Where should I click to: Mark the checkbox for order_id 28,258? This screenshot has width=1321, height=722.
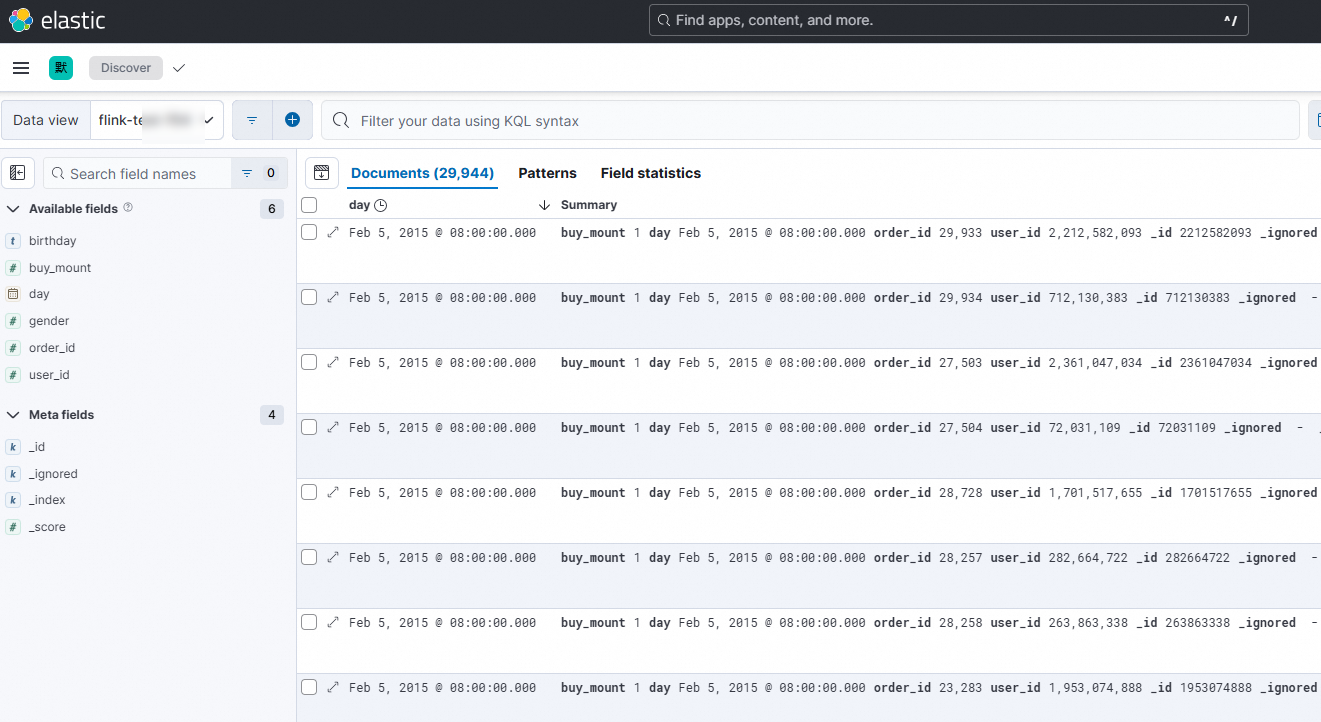(309, 622)
